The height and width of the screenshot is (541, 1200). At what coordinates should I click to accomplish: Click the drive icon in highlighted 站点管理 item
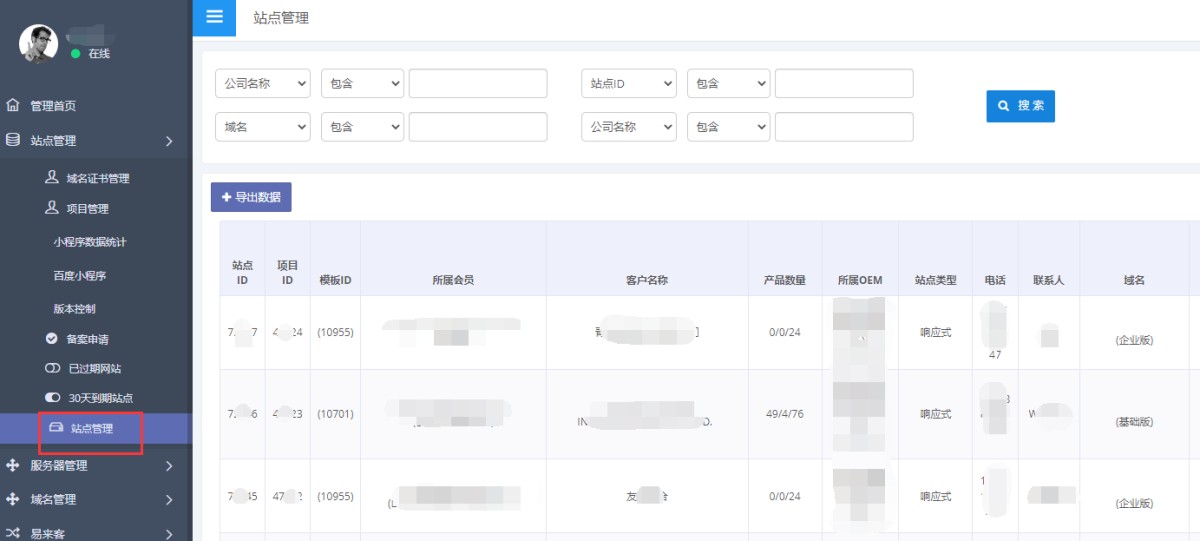click(x=57, y=428)
